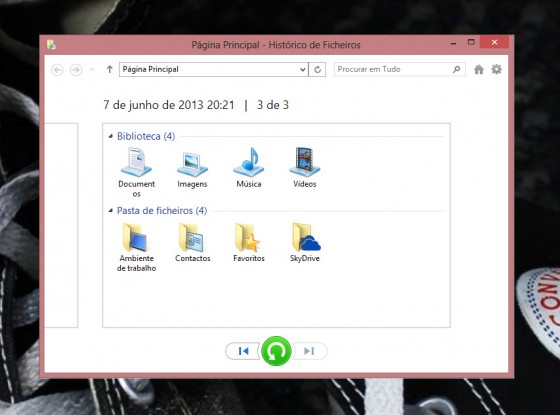Open the settings gear menu
The image size is (560, 415).
coord(496,69)
